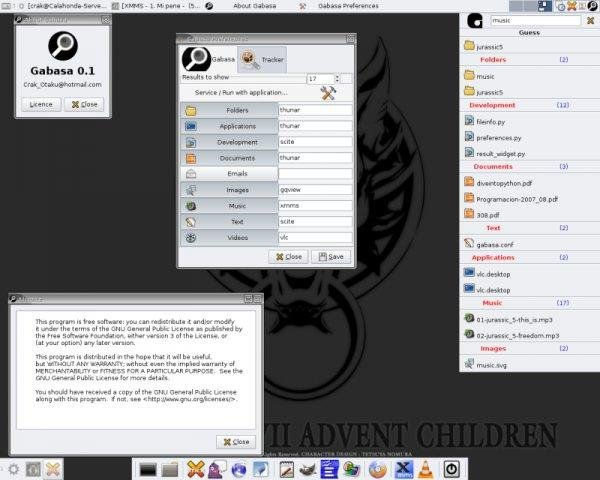Click the Music service button in Preferences
This screenshot has height=480, width=600.
point(229,206)
